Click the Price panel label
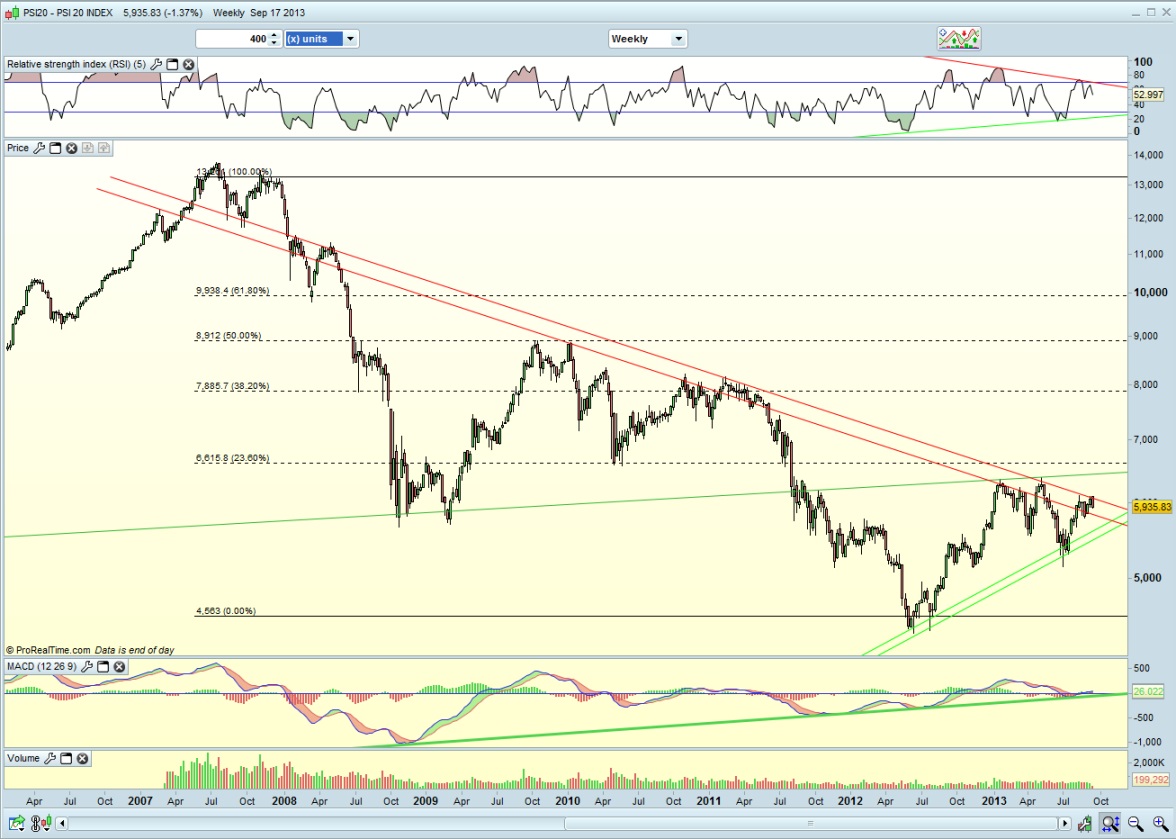The width and height of the screenshot is (1176, 839). point(18,148)
